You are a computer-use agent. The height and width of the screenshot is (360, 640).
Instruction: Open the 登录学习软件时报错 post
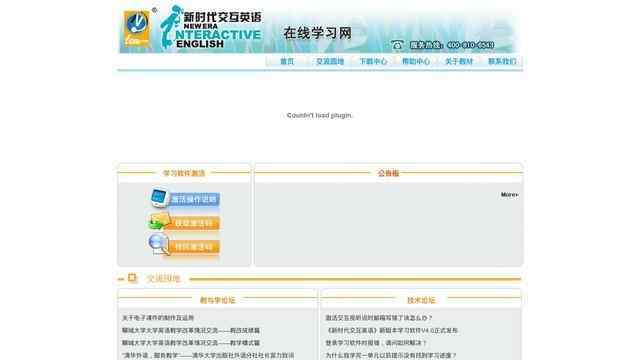[376, 343]
